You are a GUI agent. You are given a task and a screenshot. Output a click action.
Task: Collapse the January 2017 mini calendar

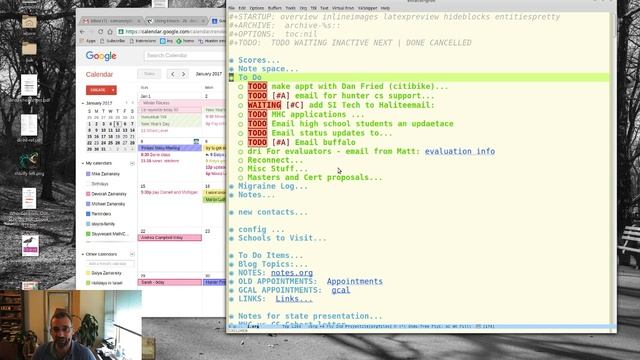pyautogui.click(x=83, y=103)
